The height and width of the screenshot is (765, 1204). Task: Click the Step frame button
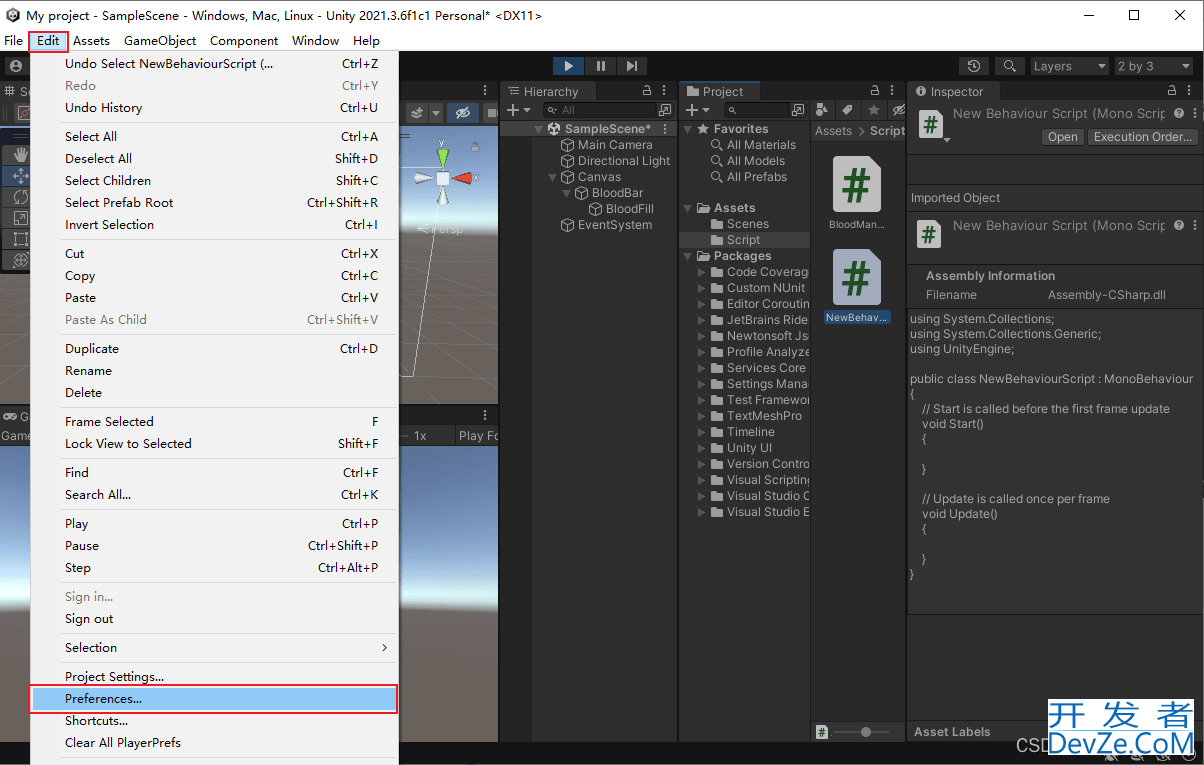point(632,66)
